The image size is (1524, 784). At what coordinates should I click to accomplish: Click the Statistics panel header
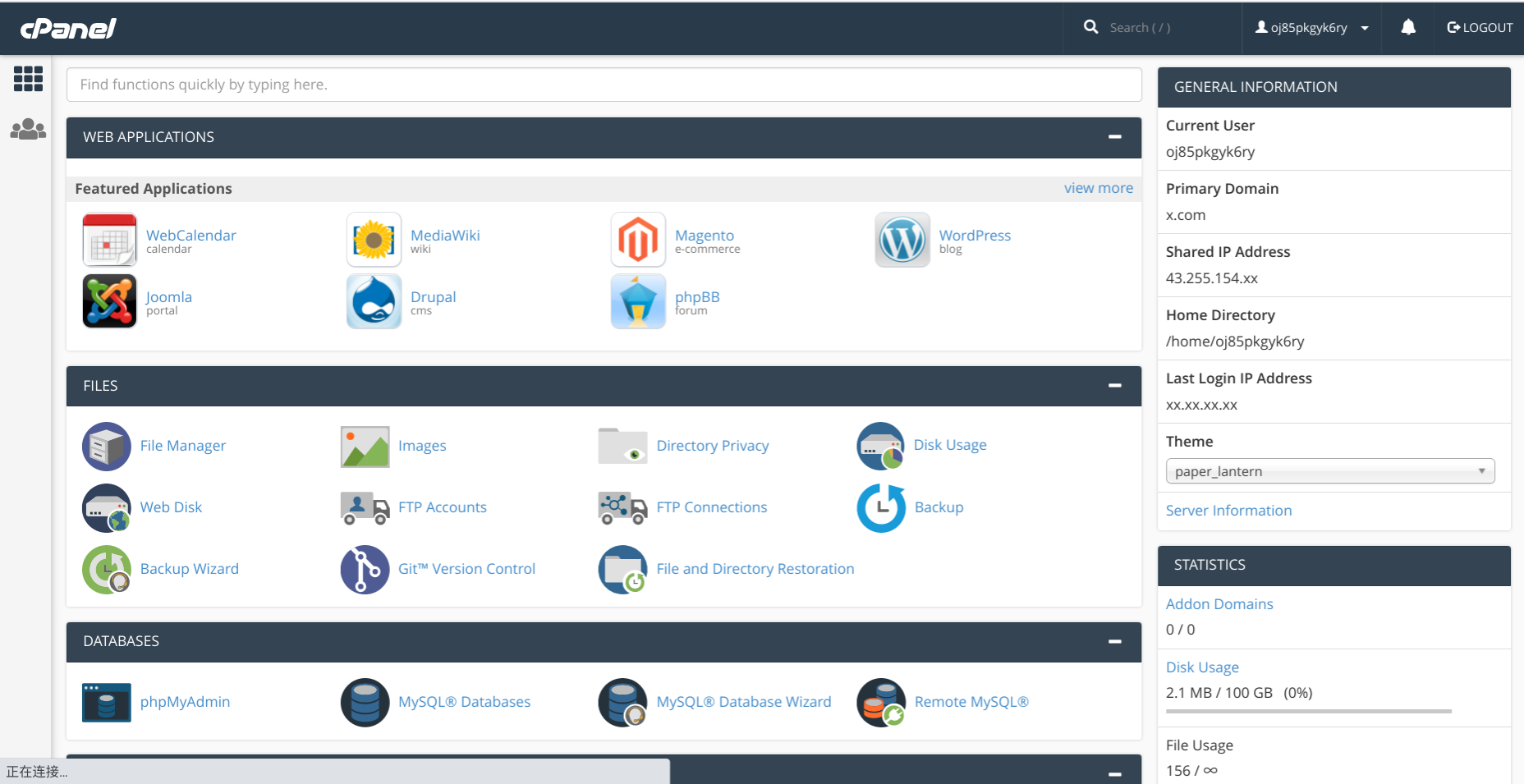(x=1334, y=565)
